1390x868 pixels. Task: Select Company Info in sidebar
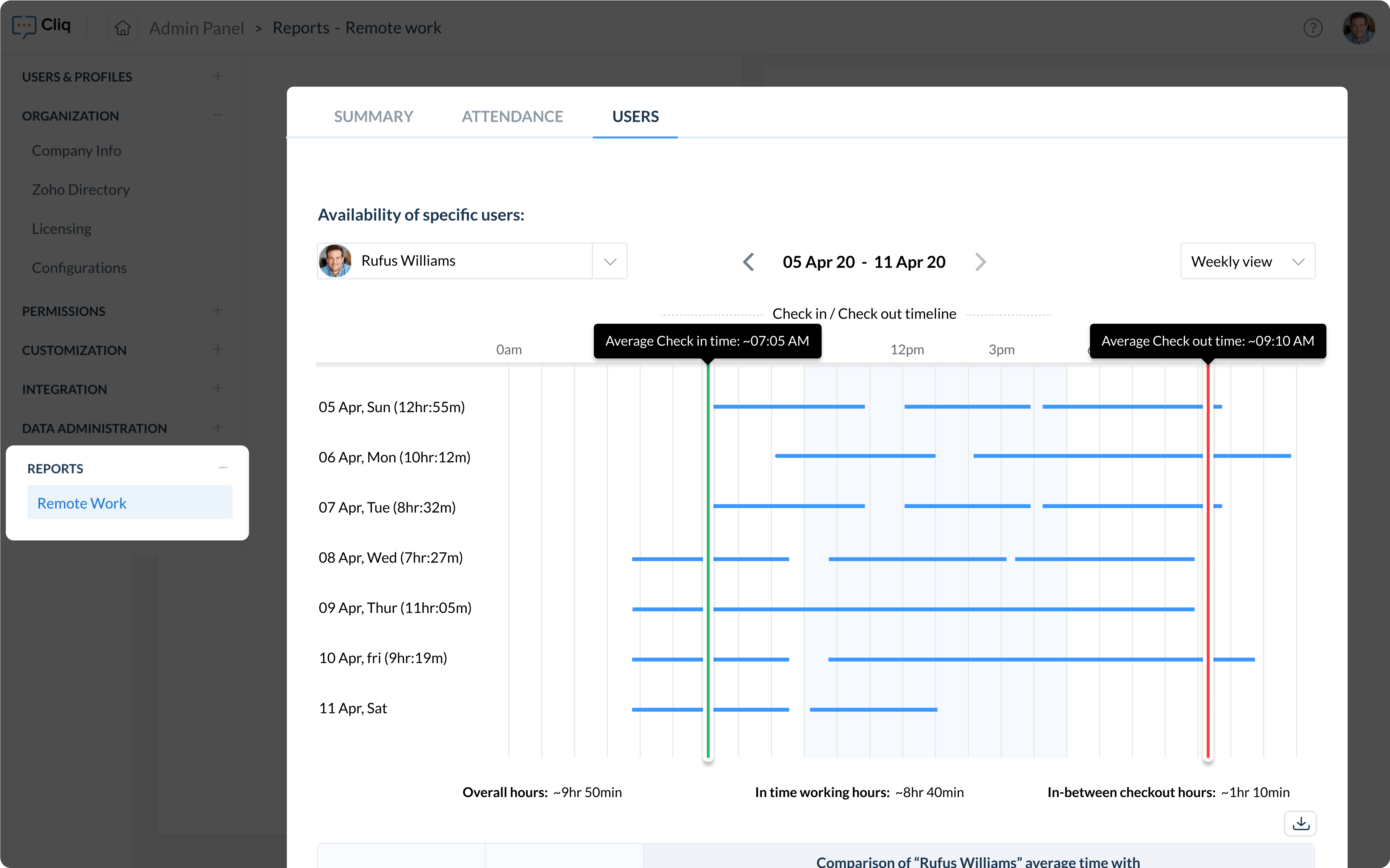[77, 151]
